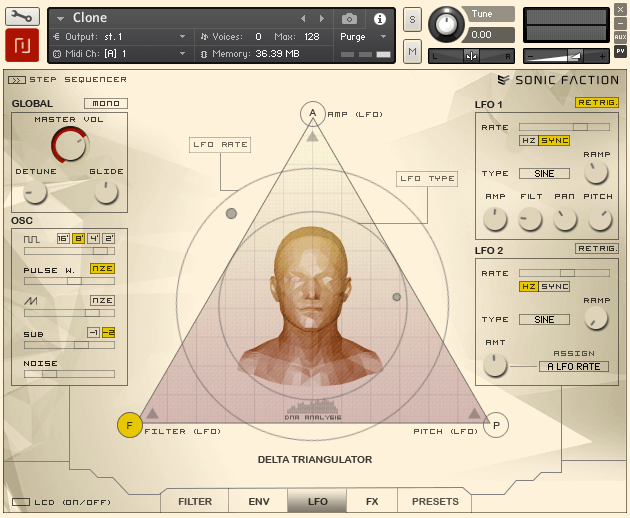Toggle the Mono mode switch
The width and height of the screenshot is (630, 518).
(x=106, y=103)
